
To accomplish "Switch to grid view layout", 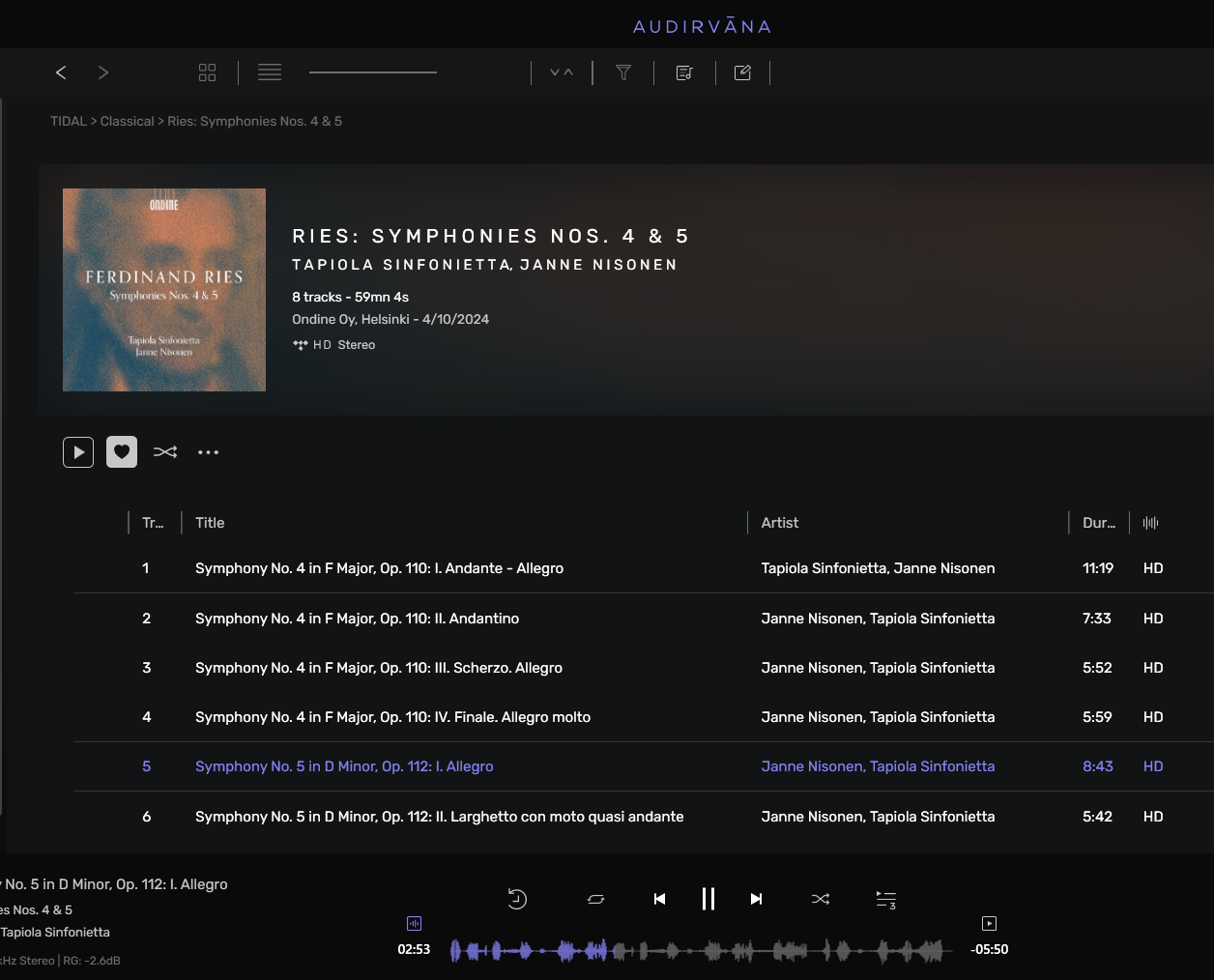I will coord(207,72).
